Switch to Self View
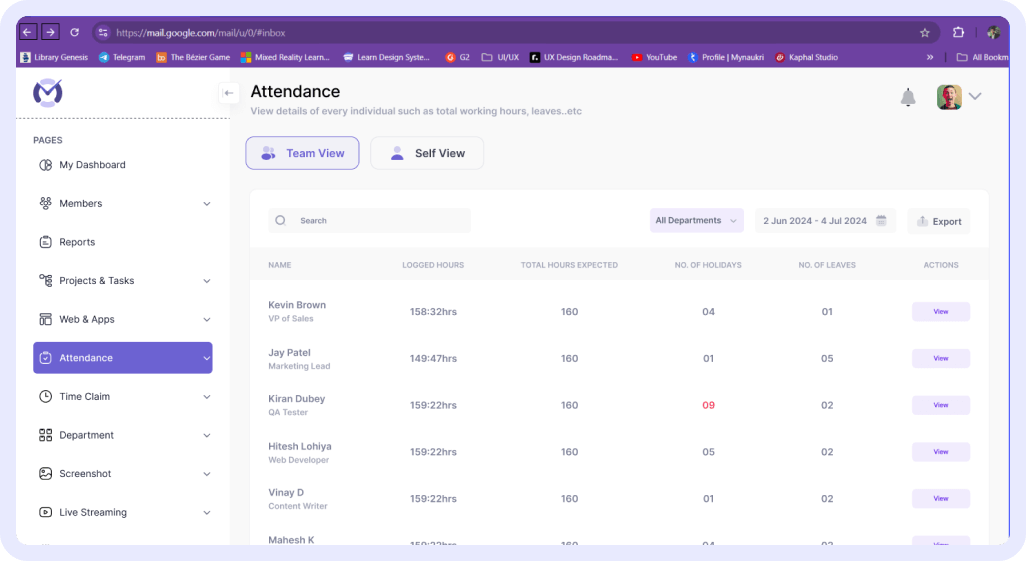 (x=427, y=153)
